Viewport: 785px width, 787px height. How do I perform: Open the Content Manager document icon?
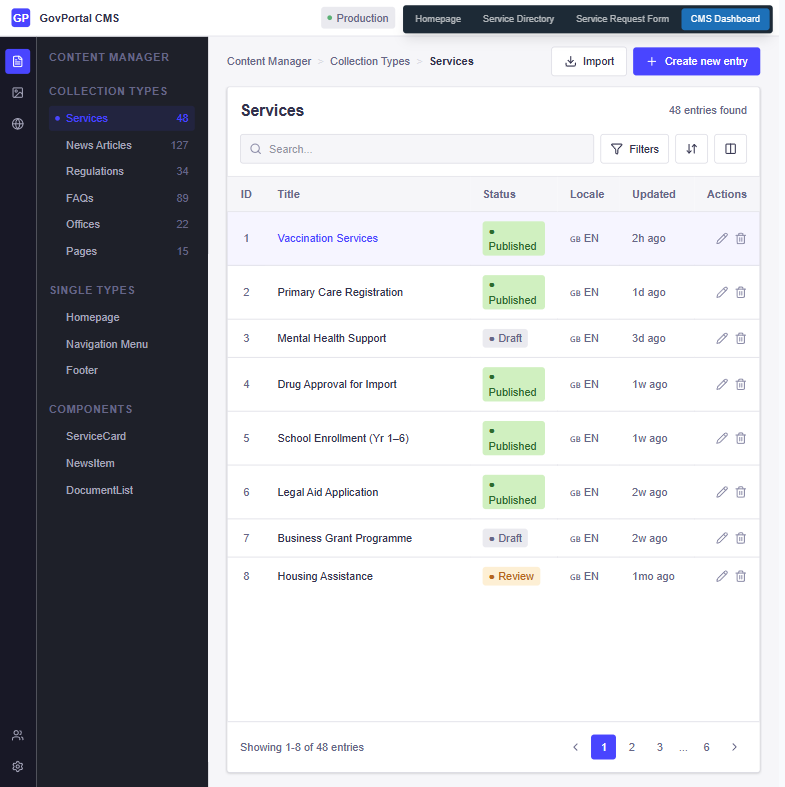click(x=18, y=61)
